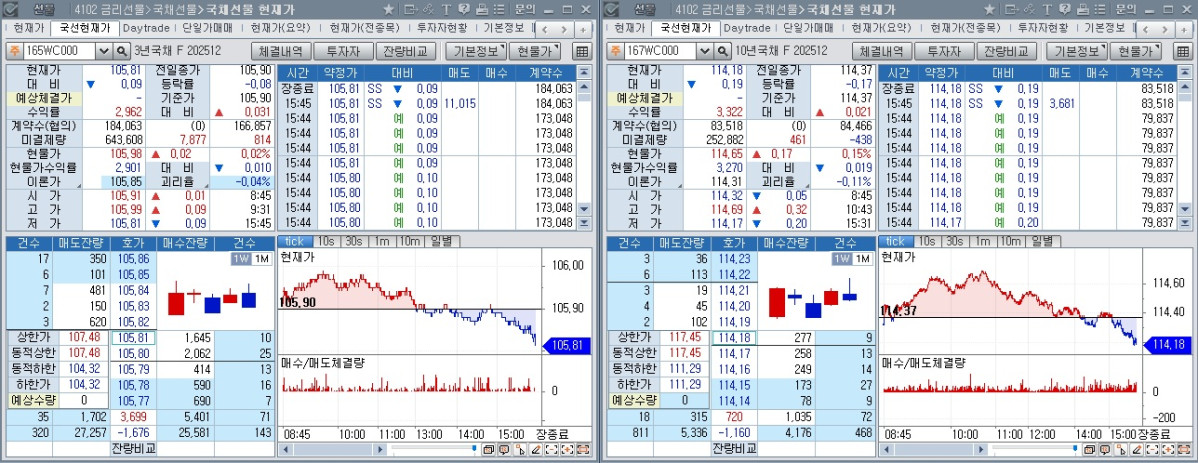
Task: Click 체결내역 button in left window
Action: point(280,51)
